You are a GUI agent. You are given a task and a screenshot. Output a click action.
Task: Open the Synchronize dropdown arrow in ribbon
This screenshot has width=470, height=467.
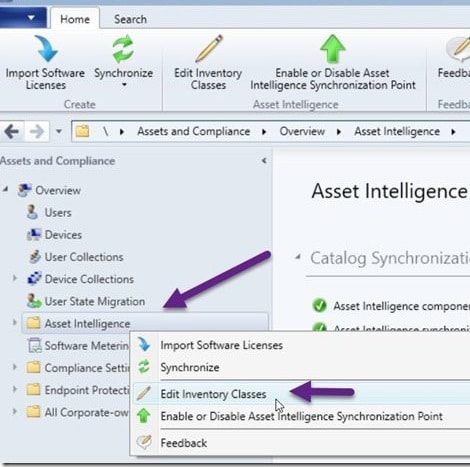tap(124, 85)
